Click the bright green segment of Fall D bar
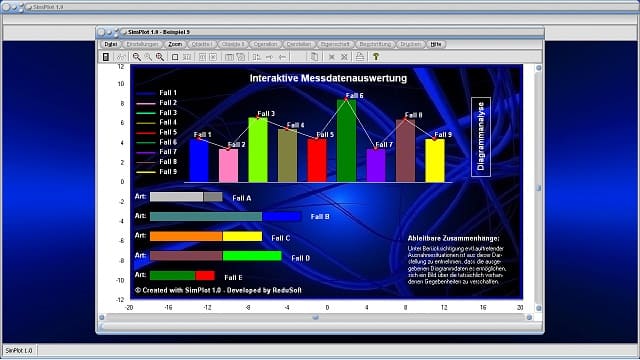This screenshot has width=640, height=360. tap(252, 256)
